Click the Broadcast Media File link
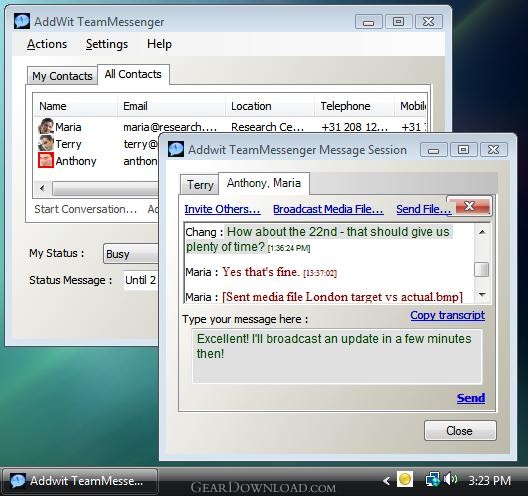 328,209
